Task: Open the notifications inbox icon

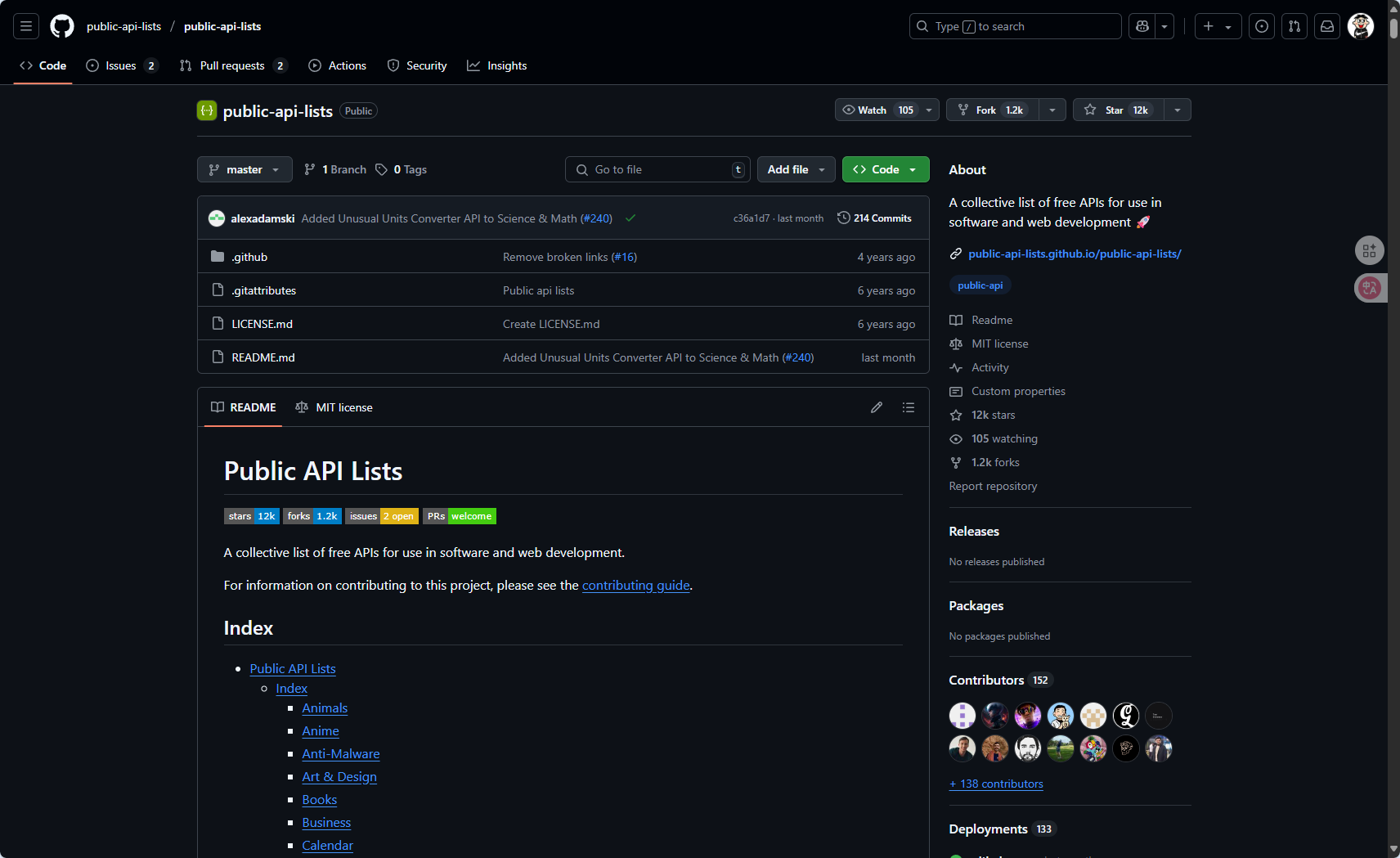Action: coord(1327,26)
